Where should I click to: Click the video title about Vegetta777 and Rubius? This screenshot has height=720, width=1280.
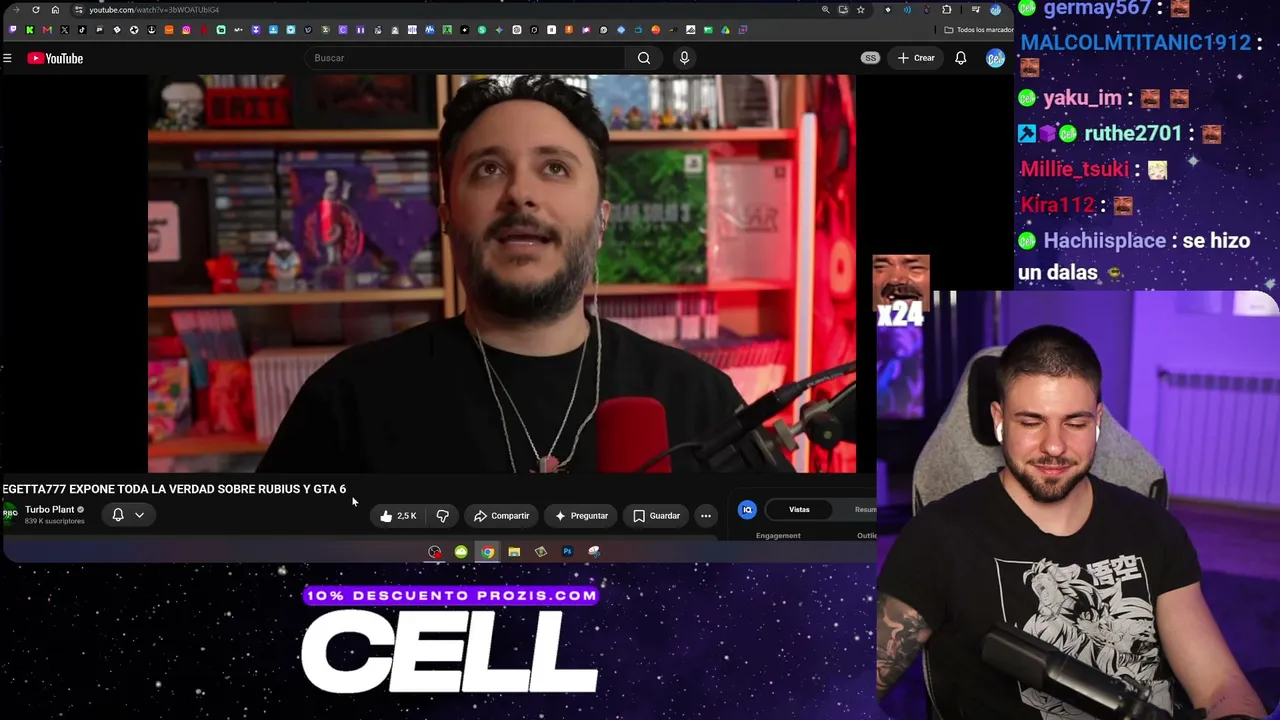click(174, 489)
